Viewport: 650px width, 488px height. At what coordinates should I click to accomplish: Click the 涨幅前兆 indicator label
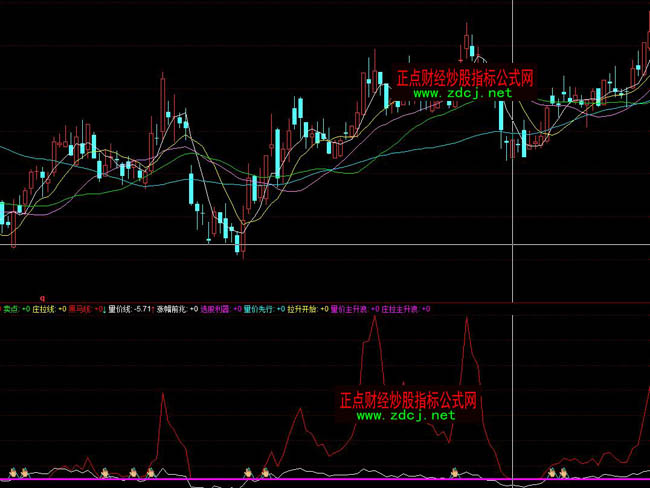pyautogui.click(x=174, y=309)
